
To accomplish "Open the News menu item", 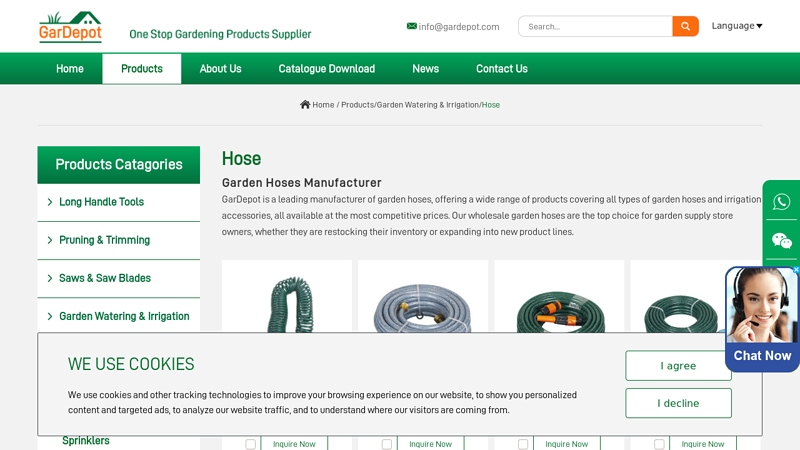I will 426,68.
